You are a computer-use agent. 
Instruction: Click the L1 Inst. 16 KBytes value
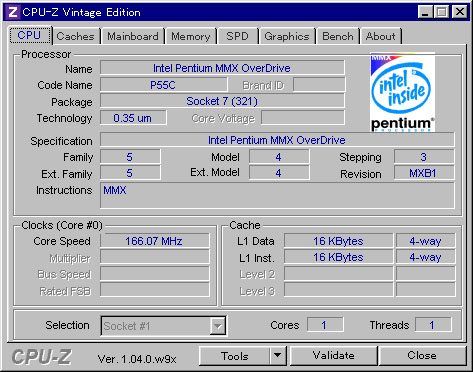[338, 257]
